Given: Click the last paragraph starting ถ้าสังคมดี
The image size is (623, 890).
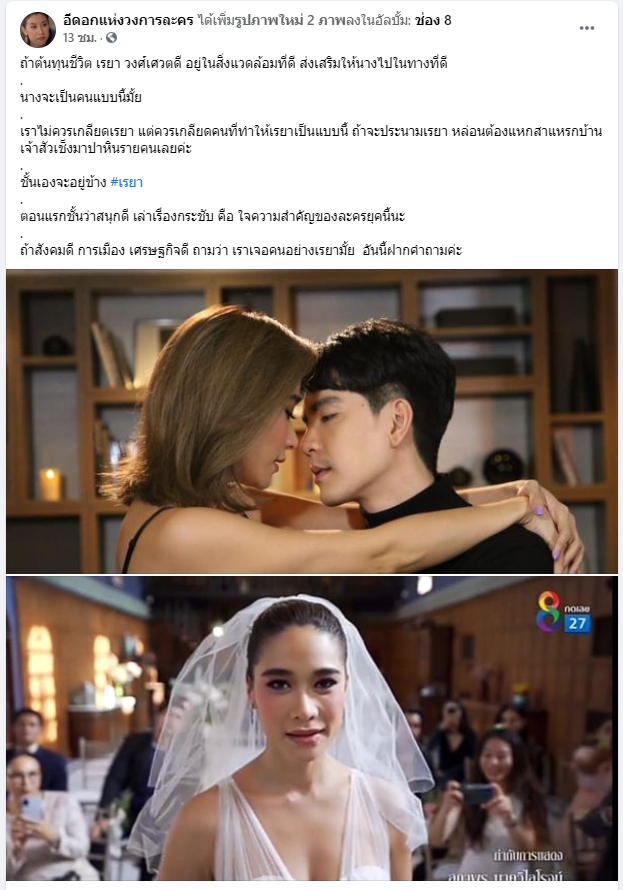Looking at the screenshot, I should pos(241,250).
